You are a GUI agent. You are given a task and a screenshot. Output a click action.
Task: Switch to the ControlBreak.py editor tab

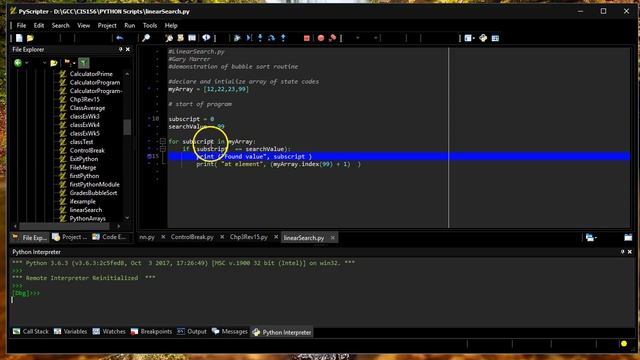click(192, 237)
